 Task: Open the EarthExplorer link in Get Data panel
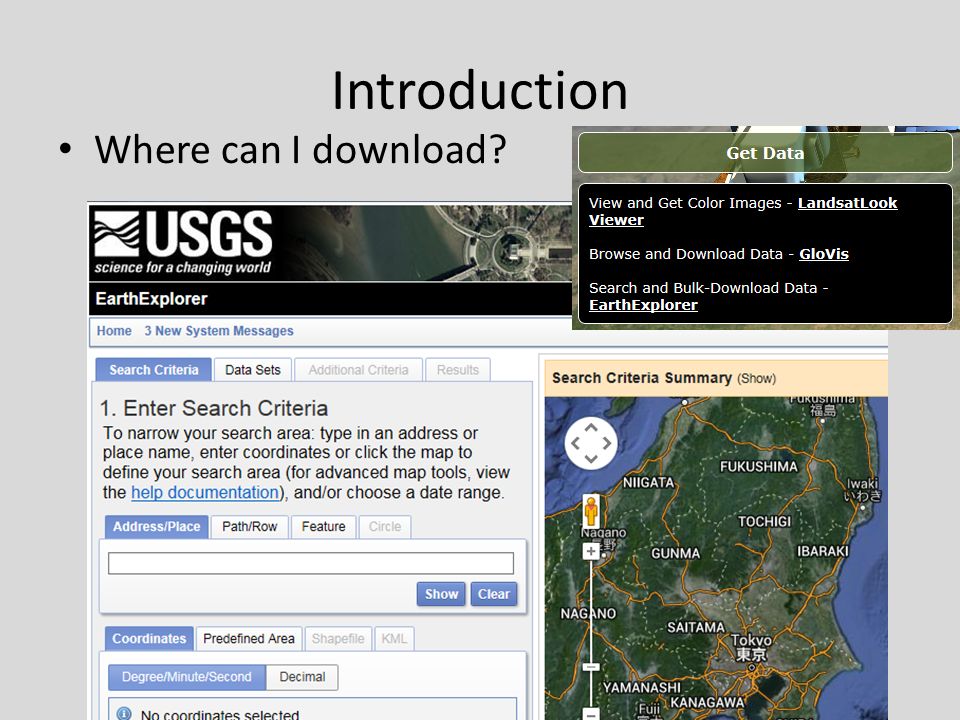click(643, 305)
